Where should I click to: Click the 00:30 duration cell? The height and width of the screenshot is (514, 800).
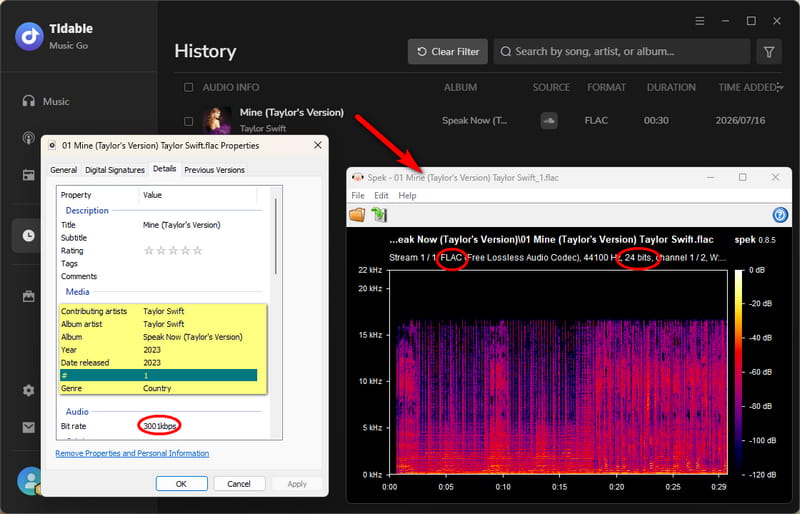click(656, 121)
